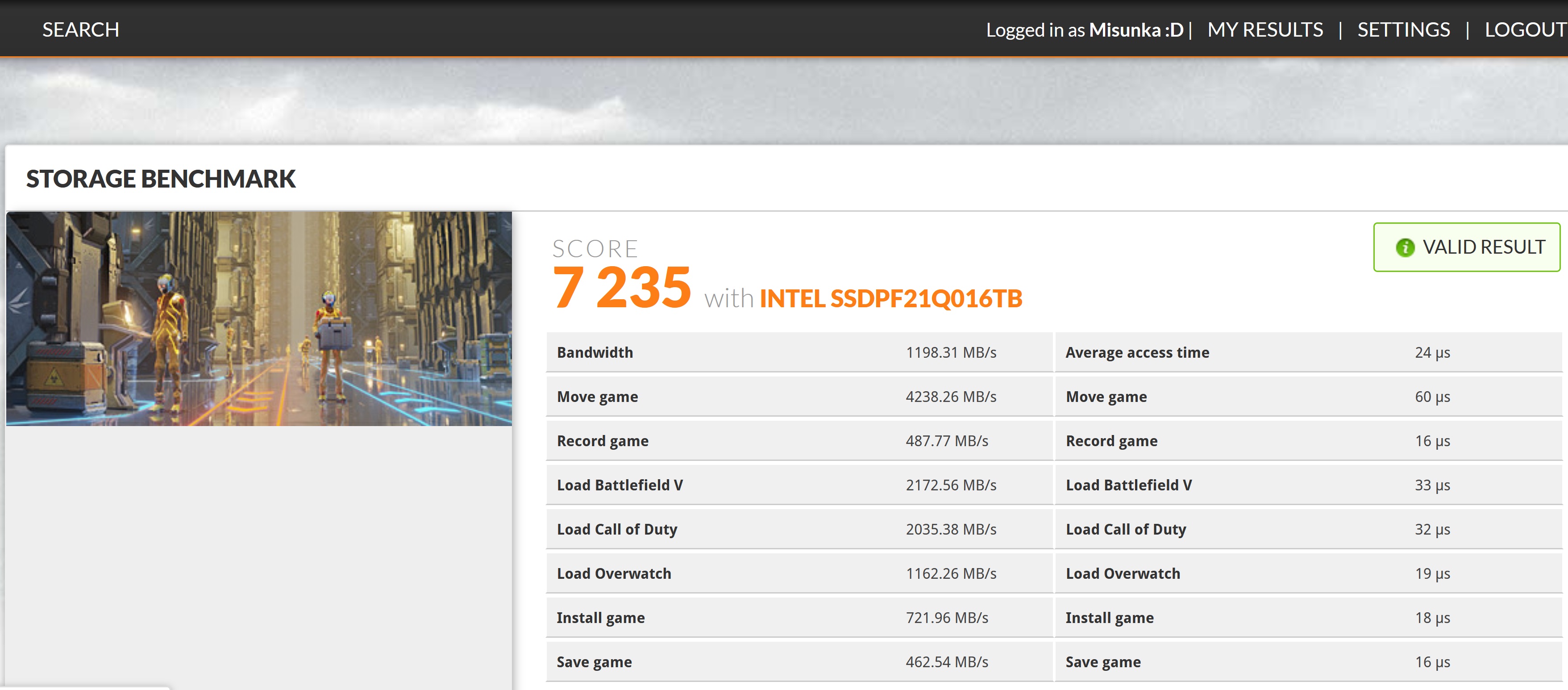Click the Install game bandwidth row
This screenshot has width=1568, height=690.
(x=799, y=618)
